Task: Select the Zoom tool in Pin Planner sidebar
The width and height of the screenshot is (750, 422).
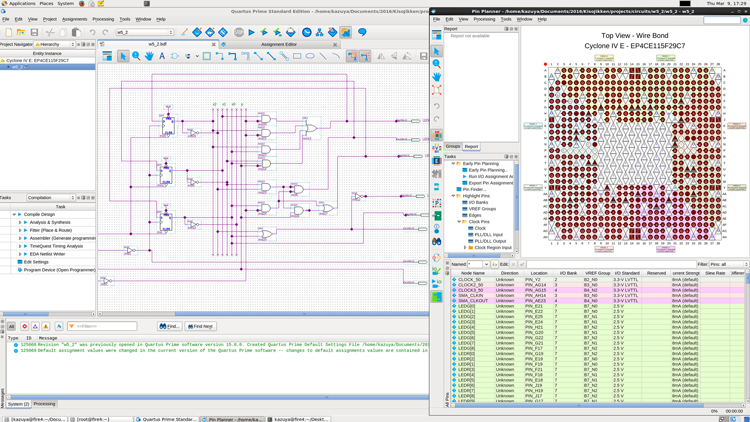Action: 436,64
